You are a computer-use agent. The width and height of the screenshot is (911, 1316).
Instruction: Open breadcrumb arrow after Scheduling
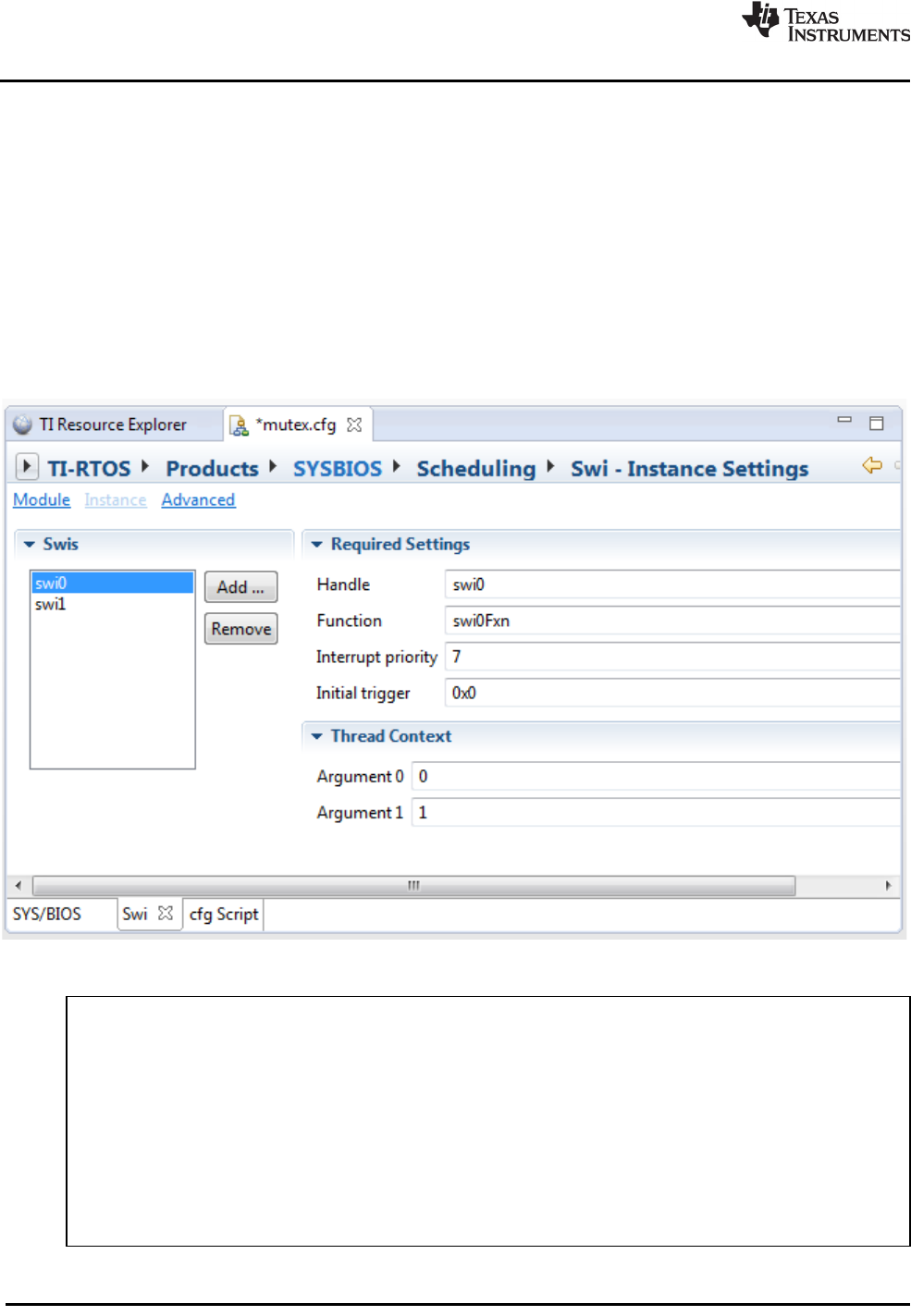pyautogui.click(x=550, y=466)
